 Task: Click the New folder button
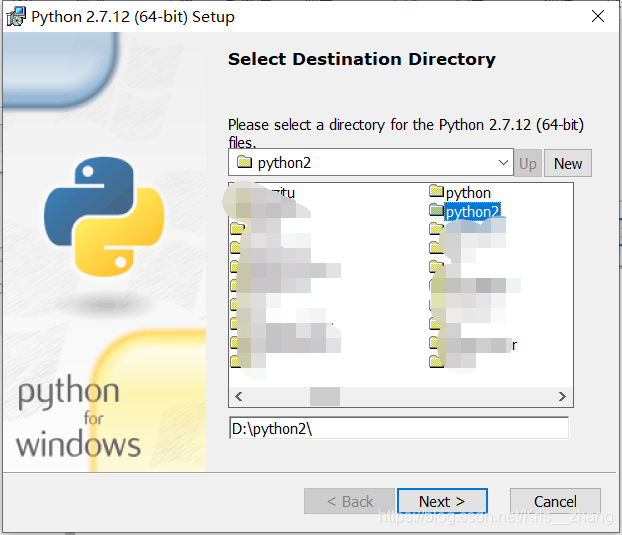click(x=568, y=163)
